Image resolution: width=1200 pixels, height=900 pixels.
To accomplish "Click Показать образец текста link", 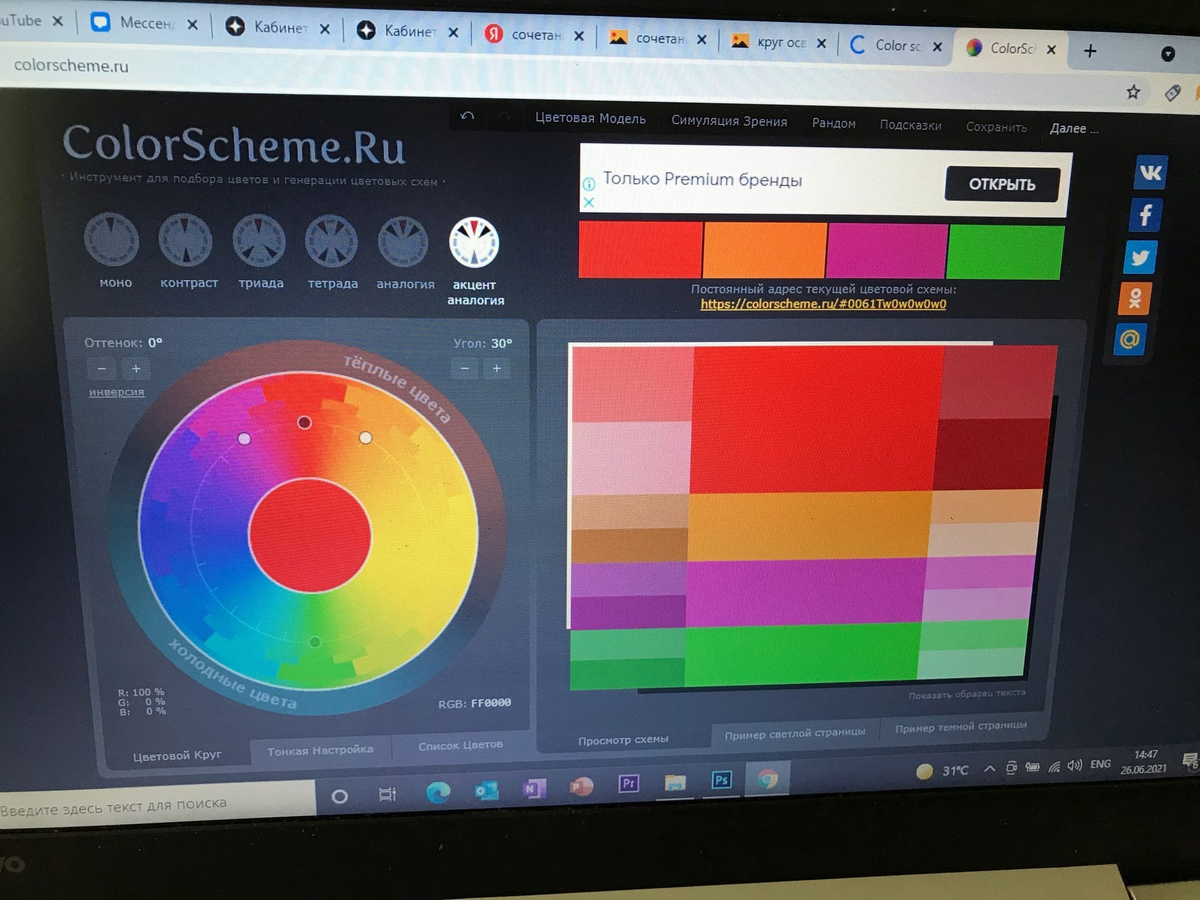I will 967,693.
